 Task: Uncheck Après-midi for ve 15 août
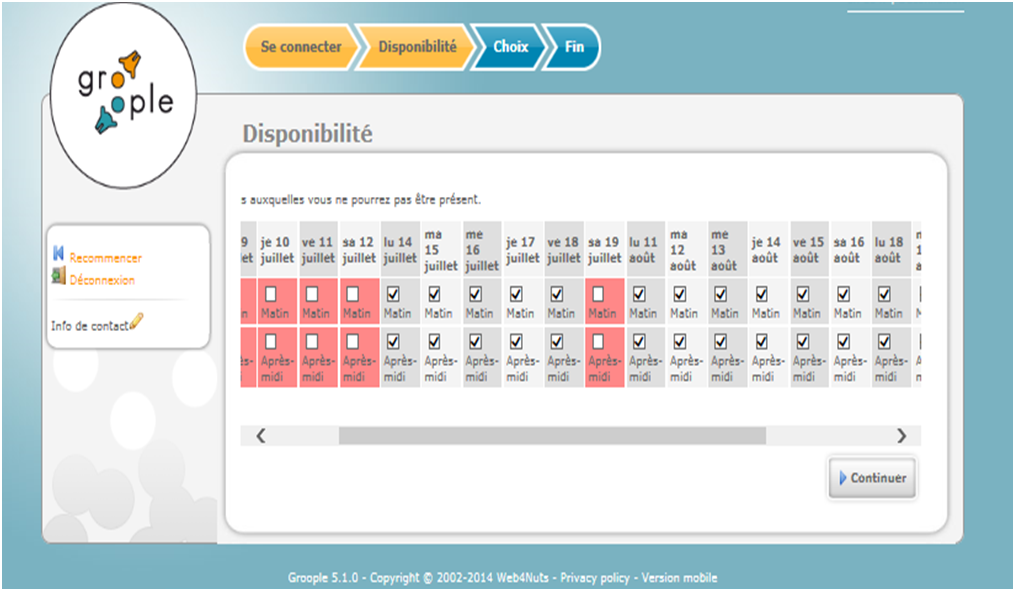pyautogui.click(x=803, y=341)
